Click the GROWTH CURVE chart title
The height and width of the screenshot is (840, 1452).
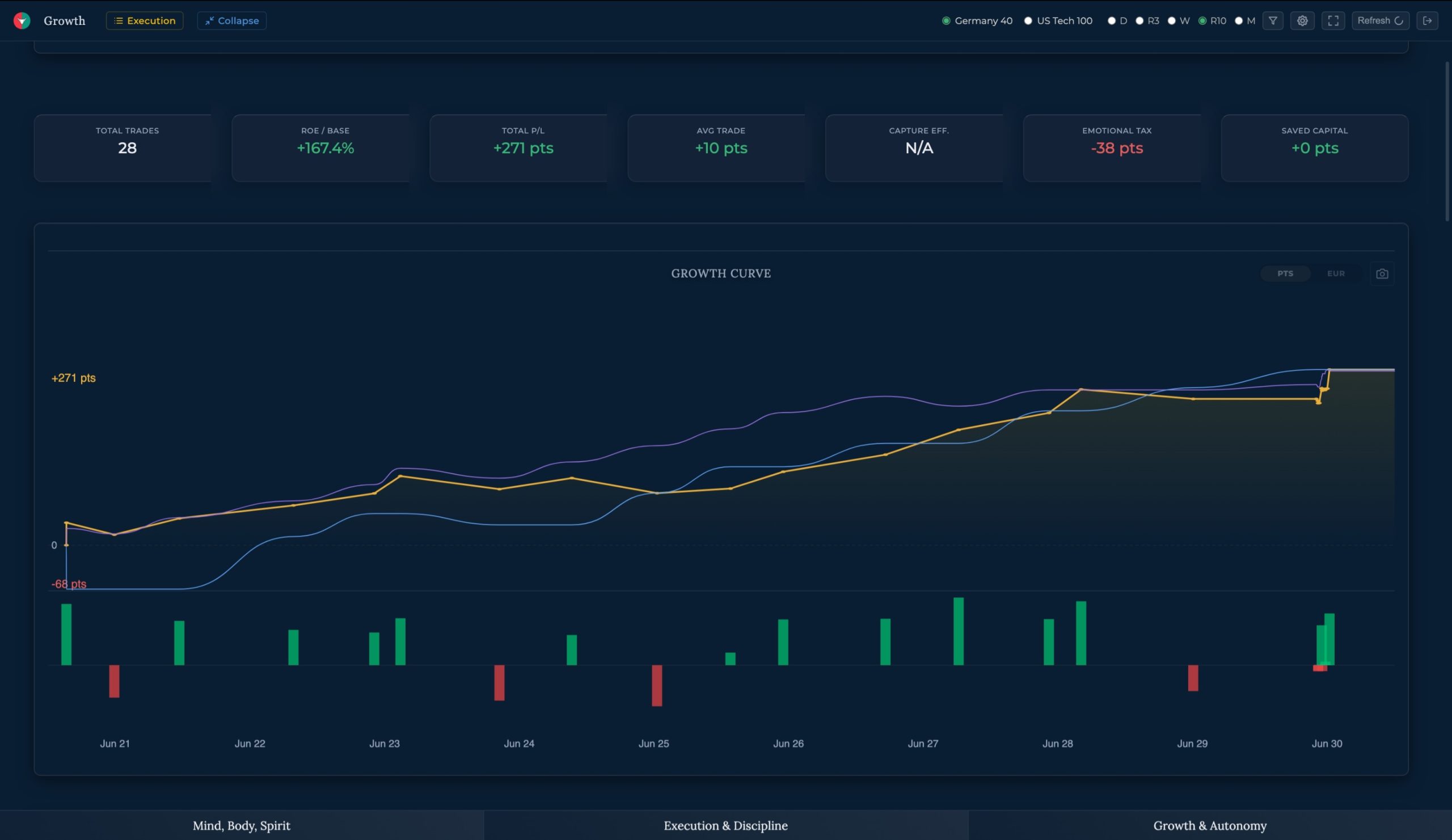coord(721,273)
